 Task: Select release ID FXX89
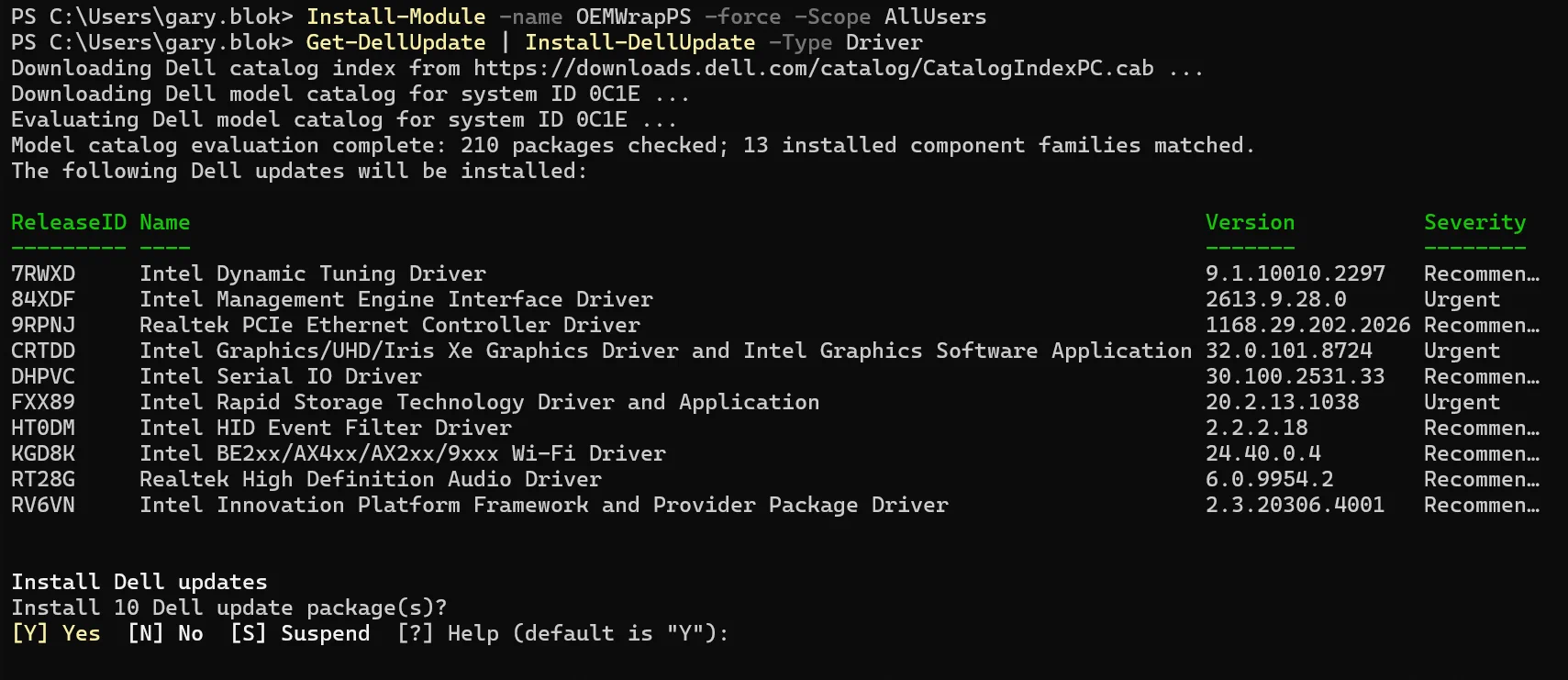[x=43, y=402]
